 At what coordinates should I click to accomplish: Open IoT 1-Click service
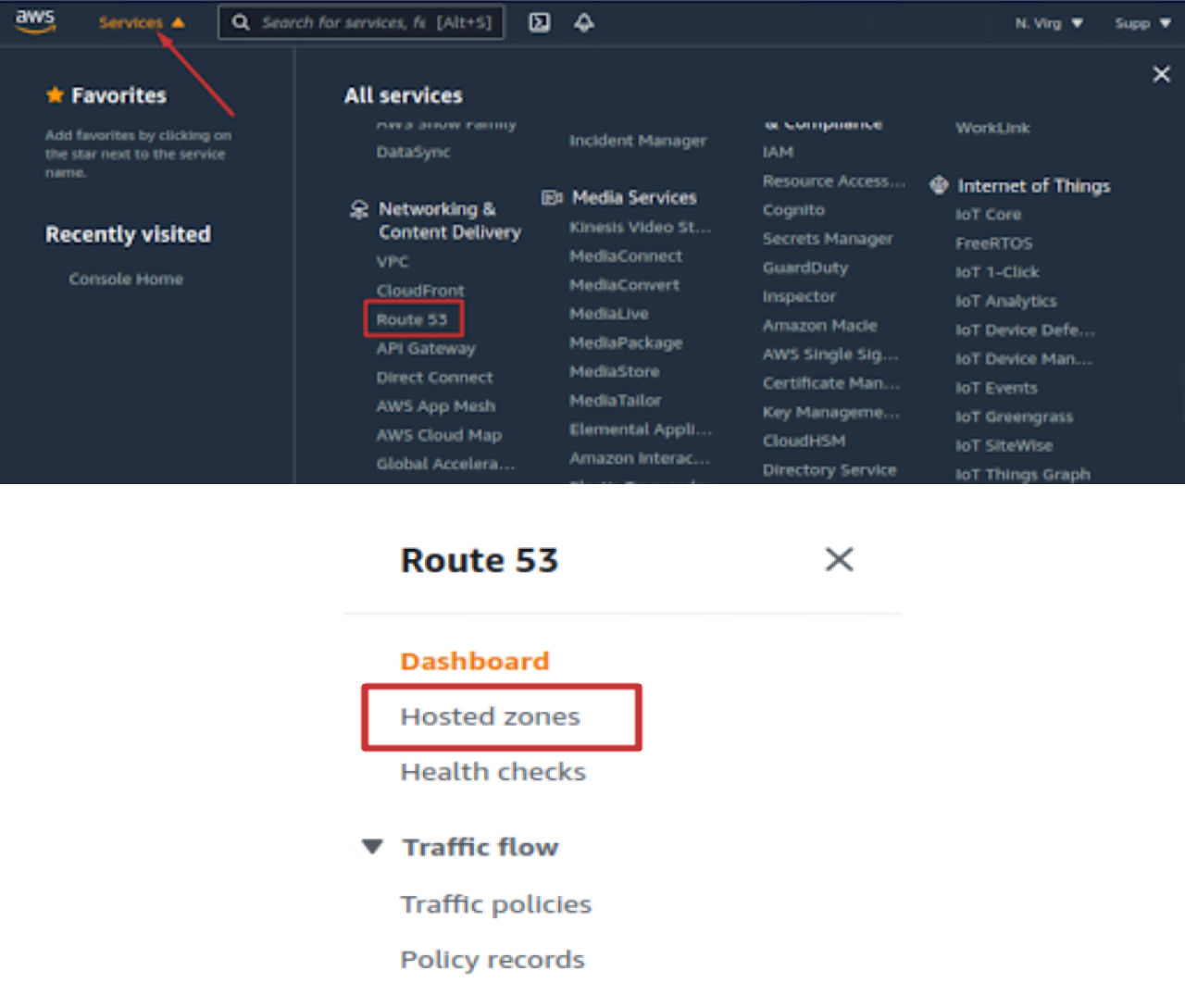point(997,272)
